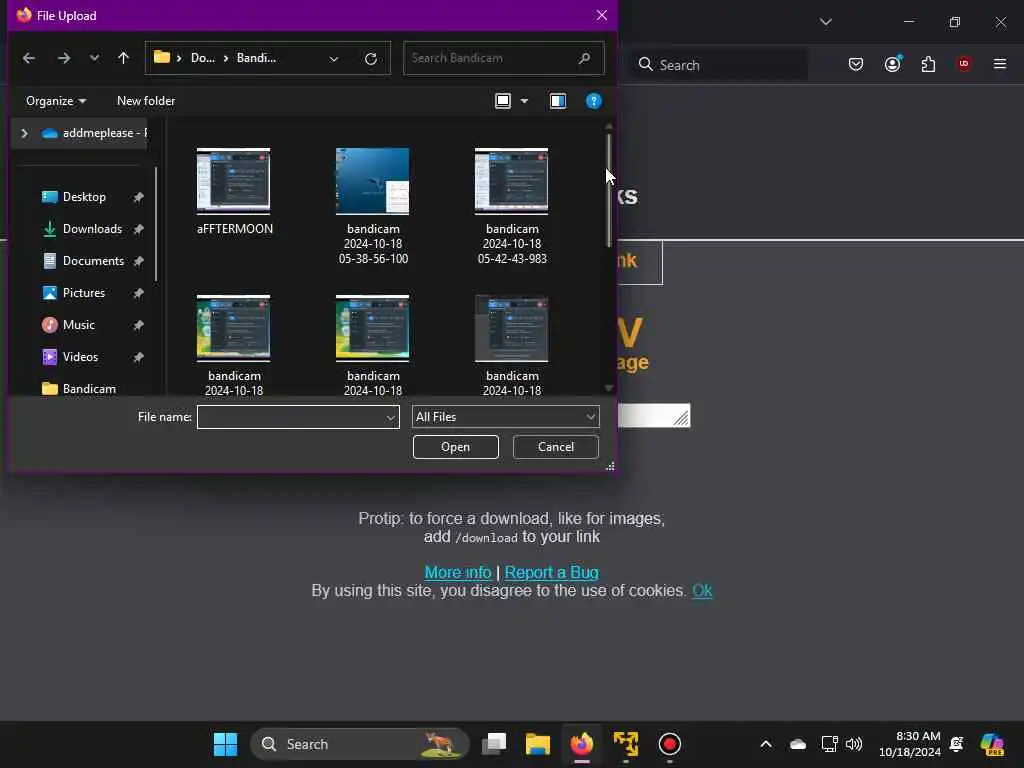Open recent locations chevron next to forward arrow
Image resolution: width=1024 pixels, height=768 pixels.
[x=94, y=58]
